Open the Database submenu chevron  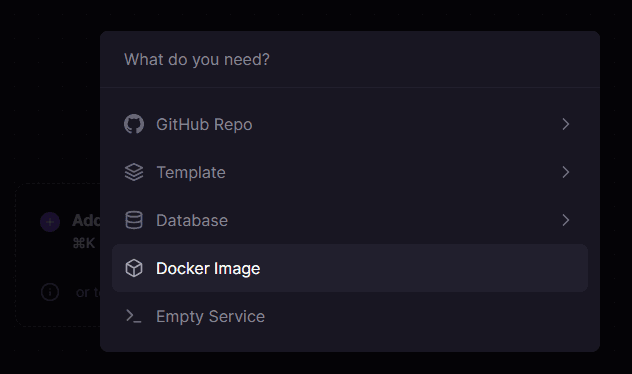566,220
